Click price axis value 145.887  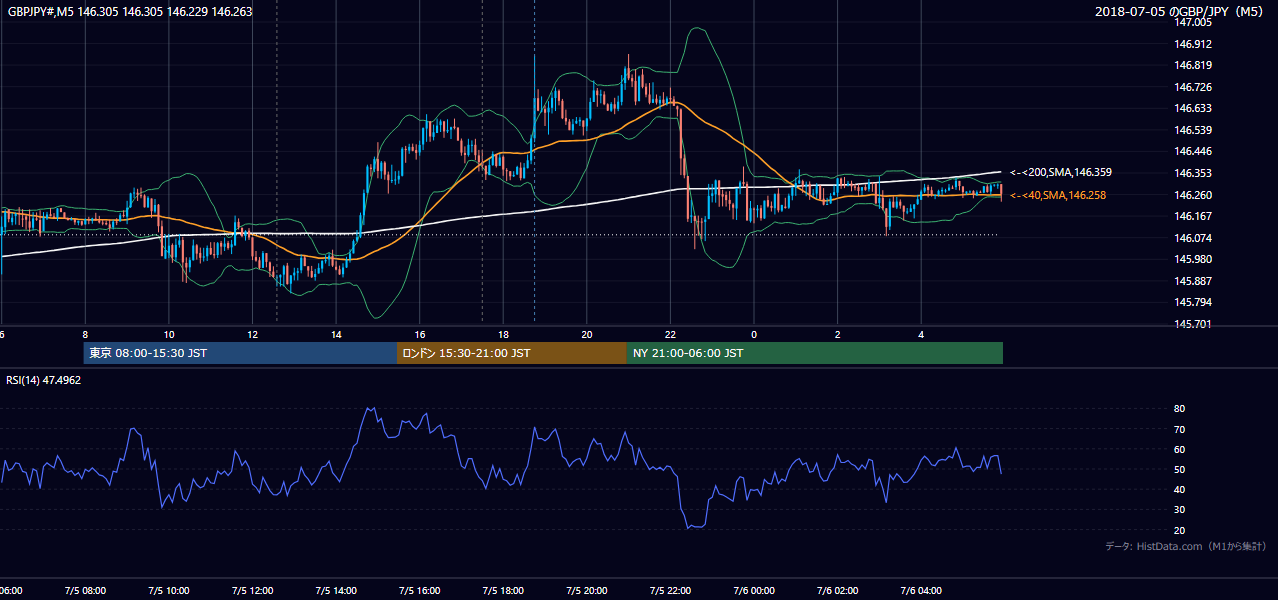pyautogui.click(x=1194, y=281)
